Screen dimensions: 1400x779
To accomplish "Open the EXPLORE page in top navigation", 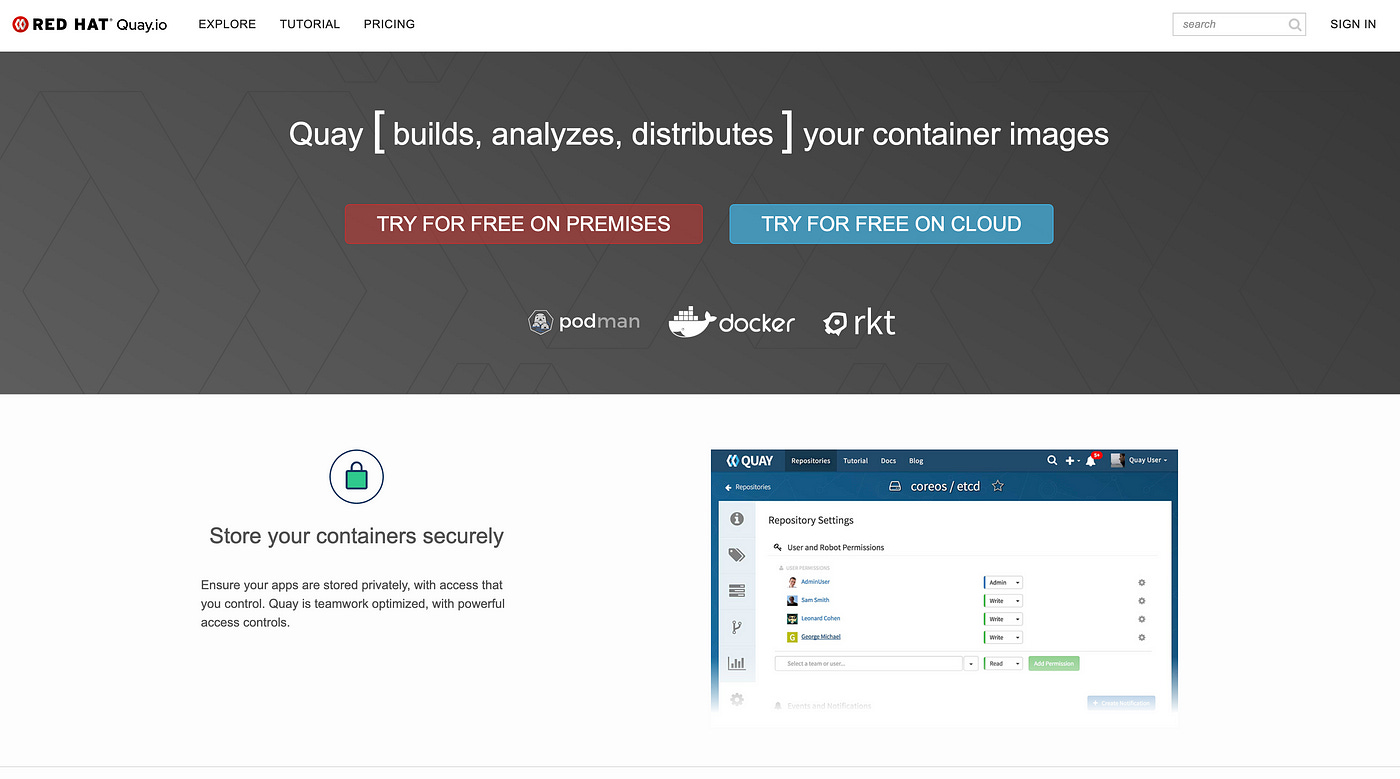I will 227,24.
